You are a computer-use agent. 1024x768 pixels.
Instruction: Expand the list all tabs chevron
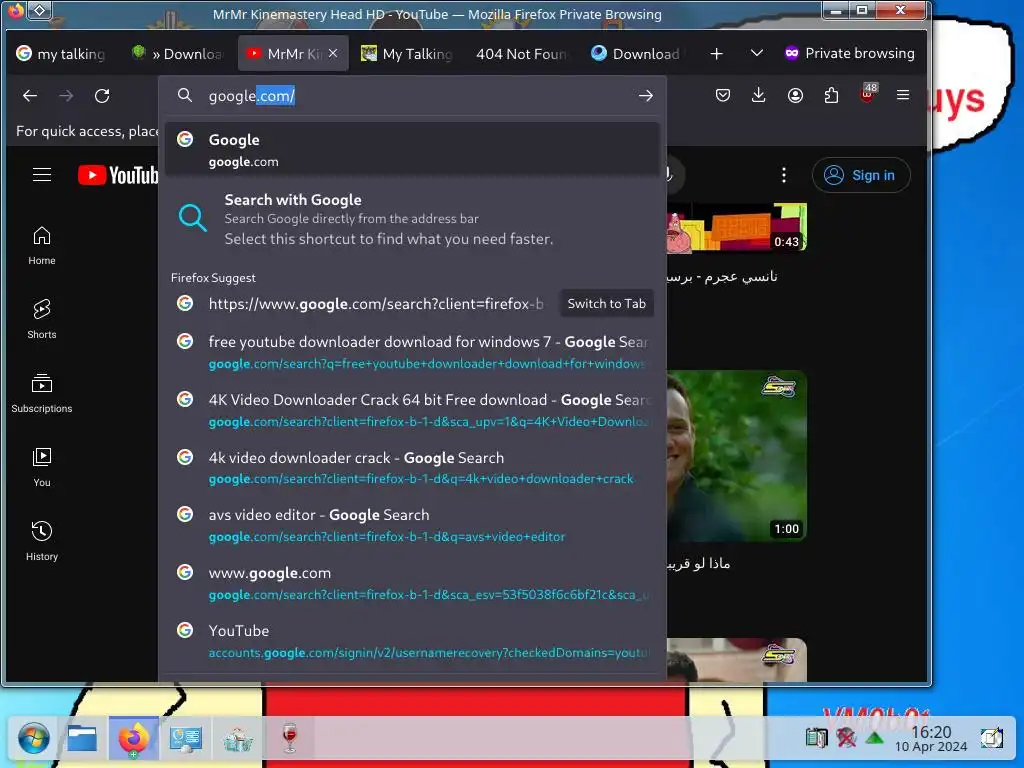click(756, 53)
